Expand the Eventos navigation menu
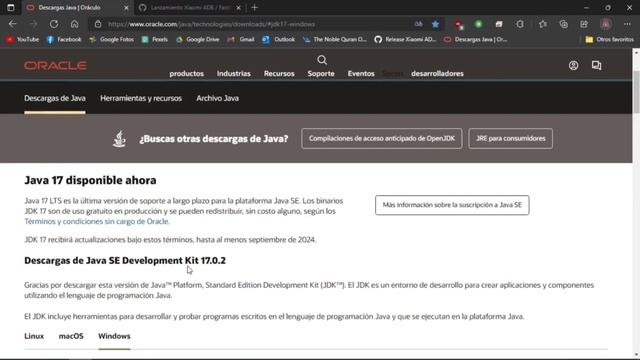This screenshot has height=360, width=640. [361, 73]
